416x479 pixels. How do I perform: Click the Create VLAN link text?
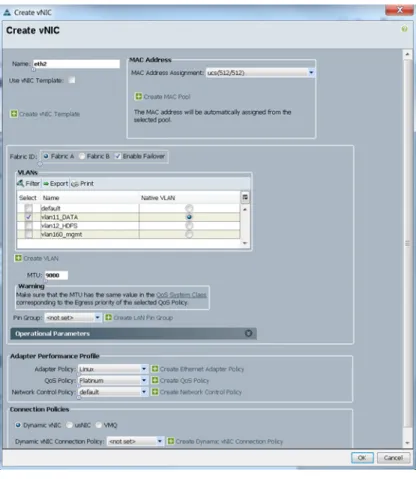(x=41, y=258)
